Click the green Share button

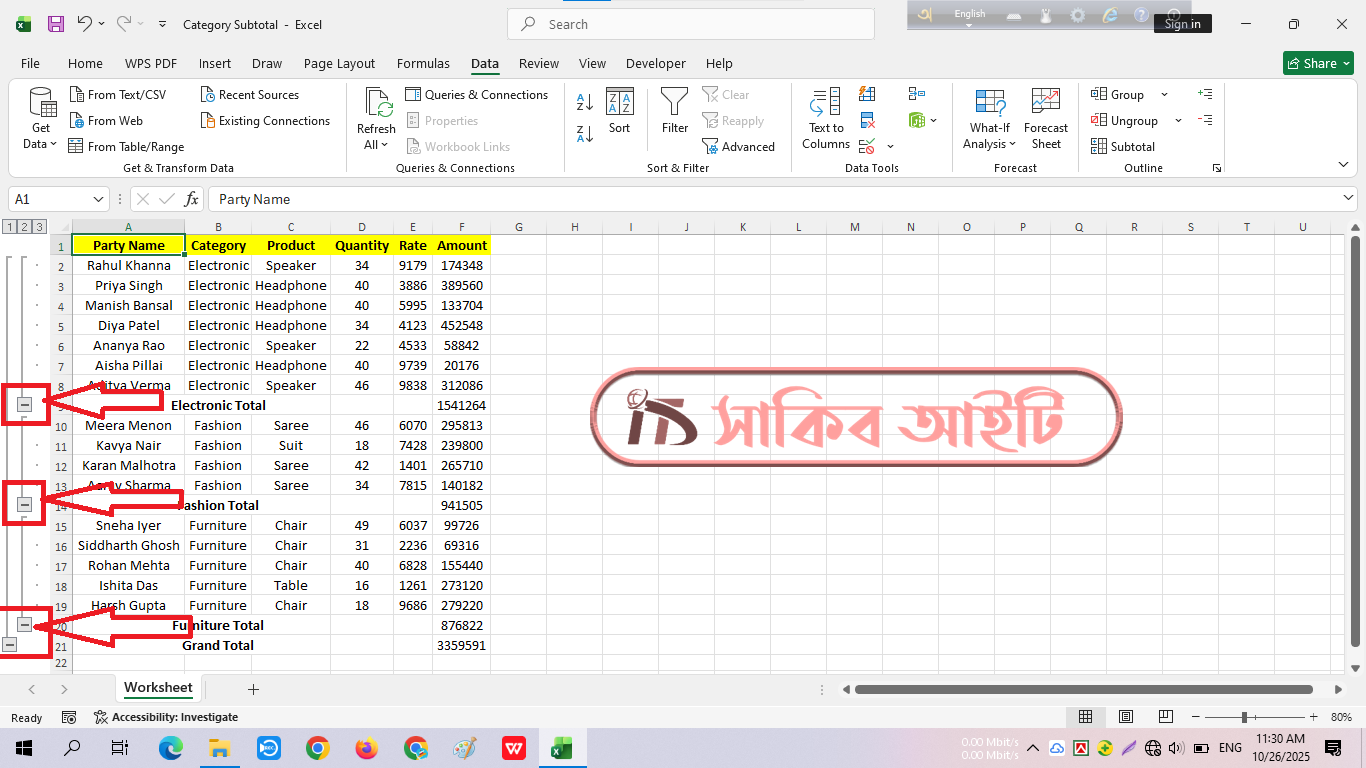click(1318, 63)
